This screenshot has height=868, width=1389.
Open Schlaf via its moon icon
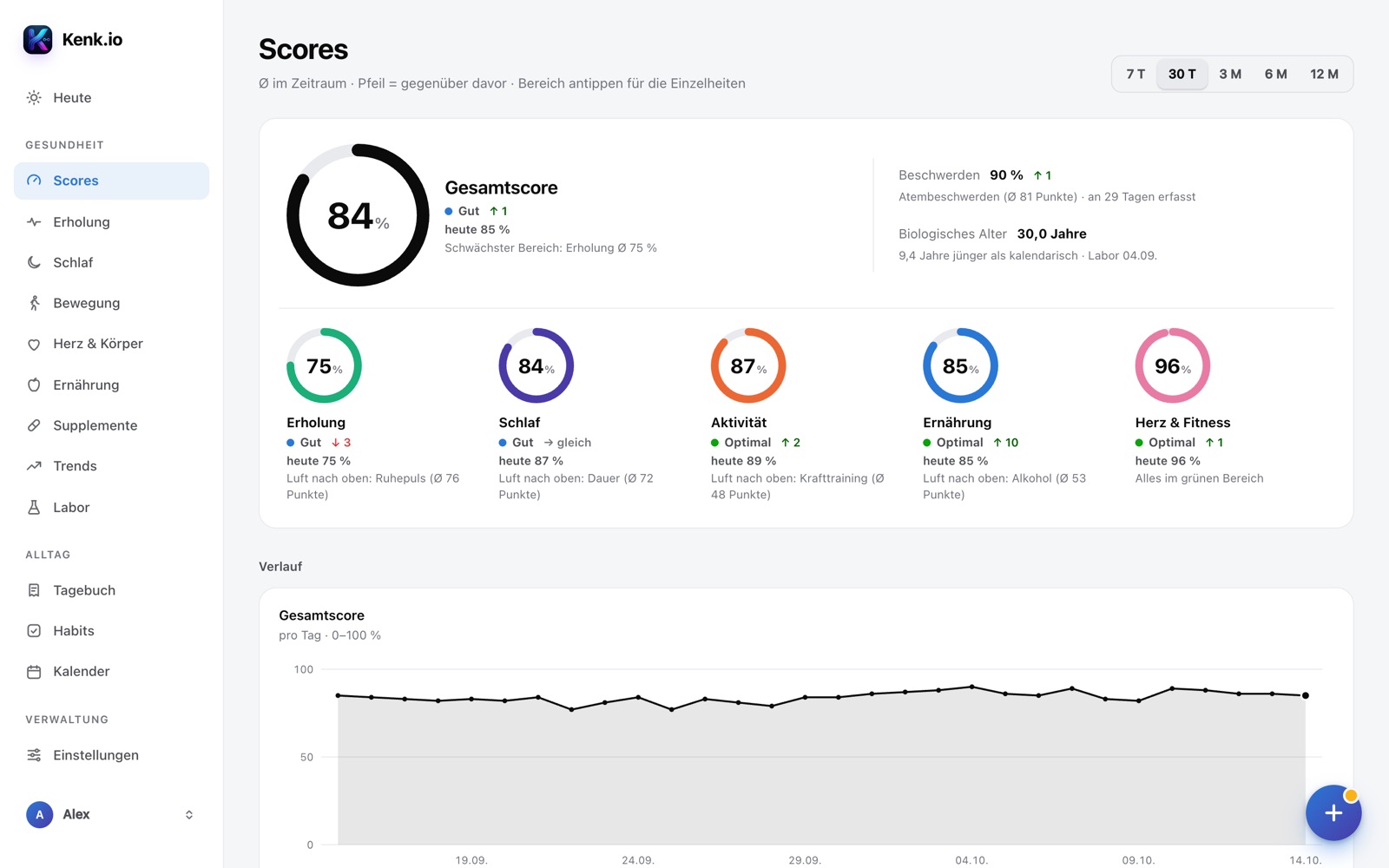coord(34,262)
